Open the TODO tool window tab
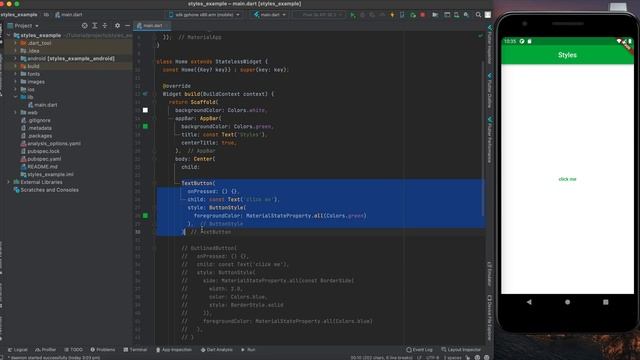This screenshot has height=360, width=640. (73, 350)
